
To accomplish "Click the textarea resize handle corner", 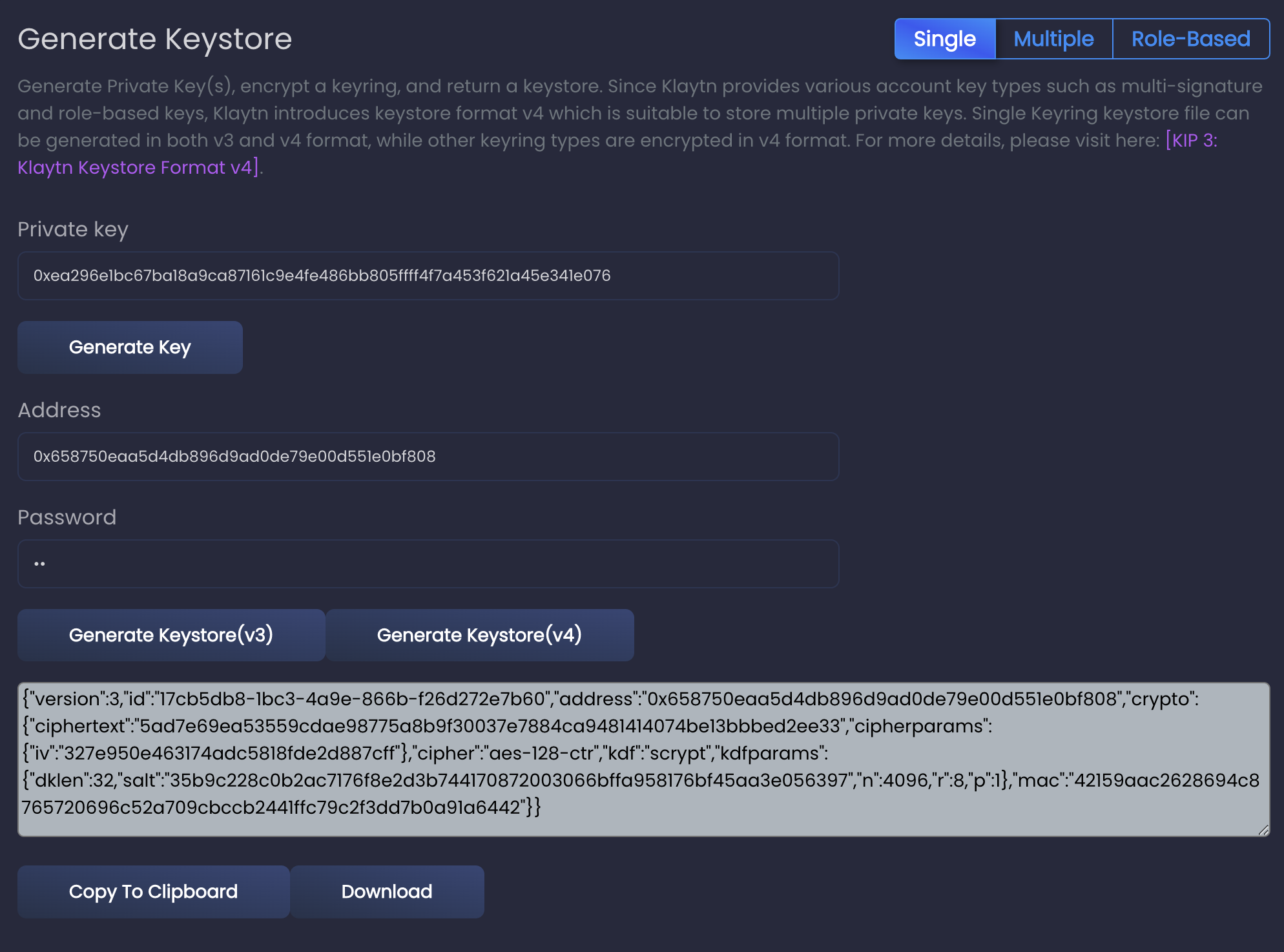I will pyautogui.click(x=1263, y=830).
